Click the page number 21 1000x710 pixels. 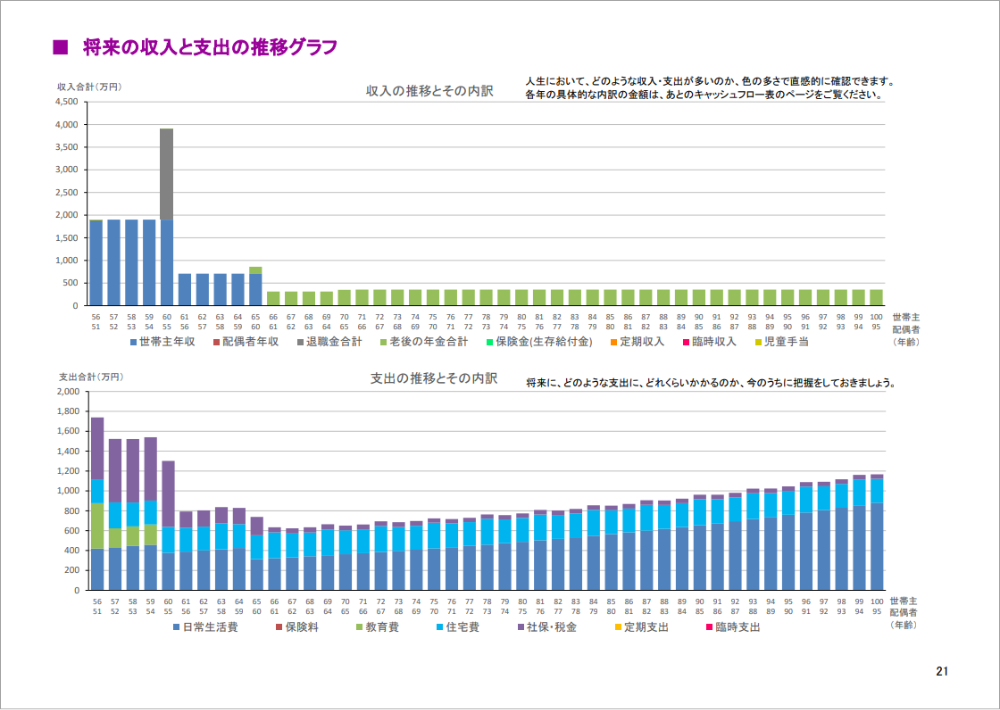point(941,671)
